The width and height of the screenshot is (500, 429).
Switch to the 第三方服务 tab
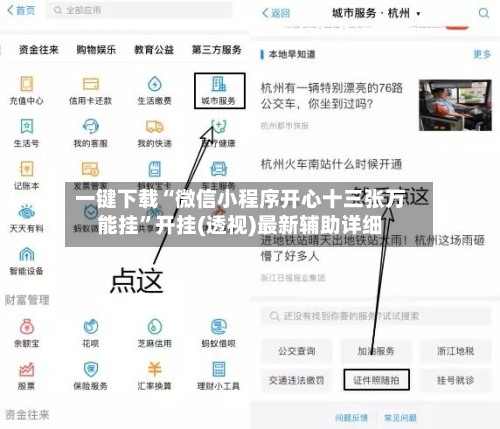[217, 50]
